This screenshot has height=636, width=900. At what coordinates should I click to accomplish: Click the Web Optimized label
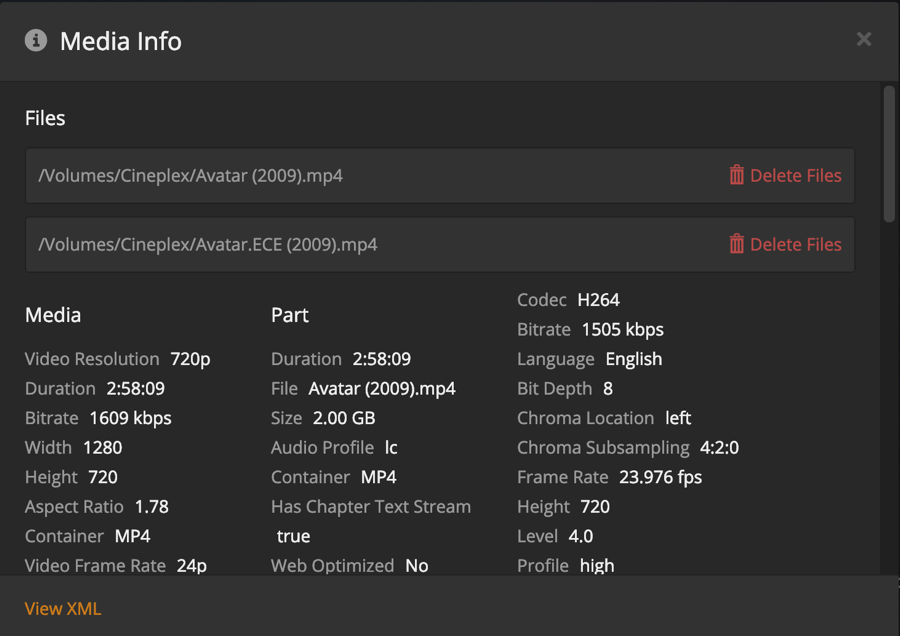[332, 566]
